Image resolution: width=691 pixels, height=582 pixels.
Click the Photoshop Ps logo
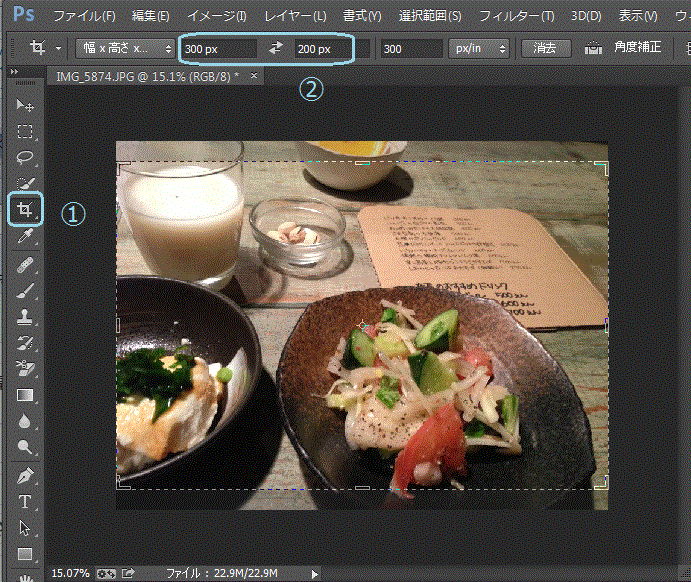(24, 14)
